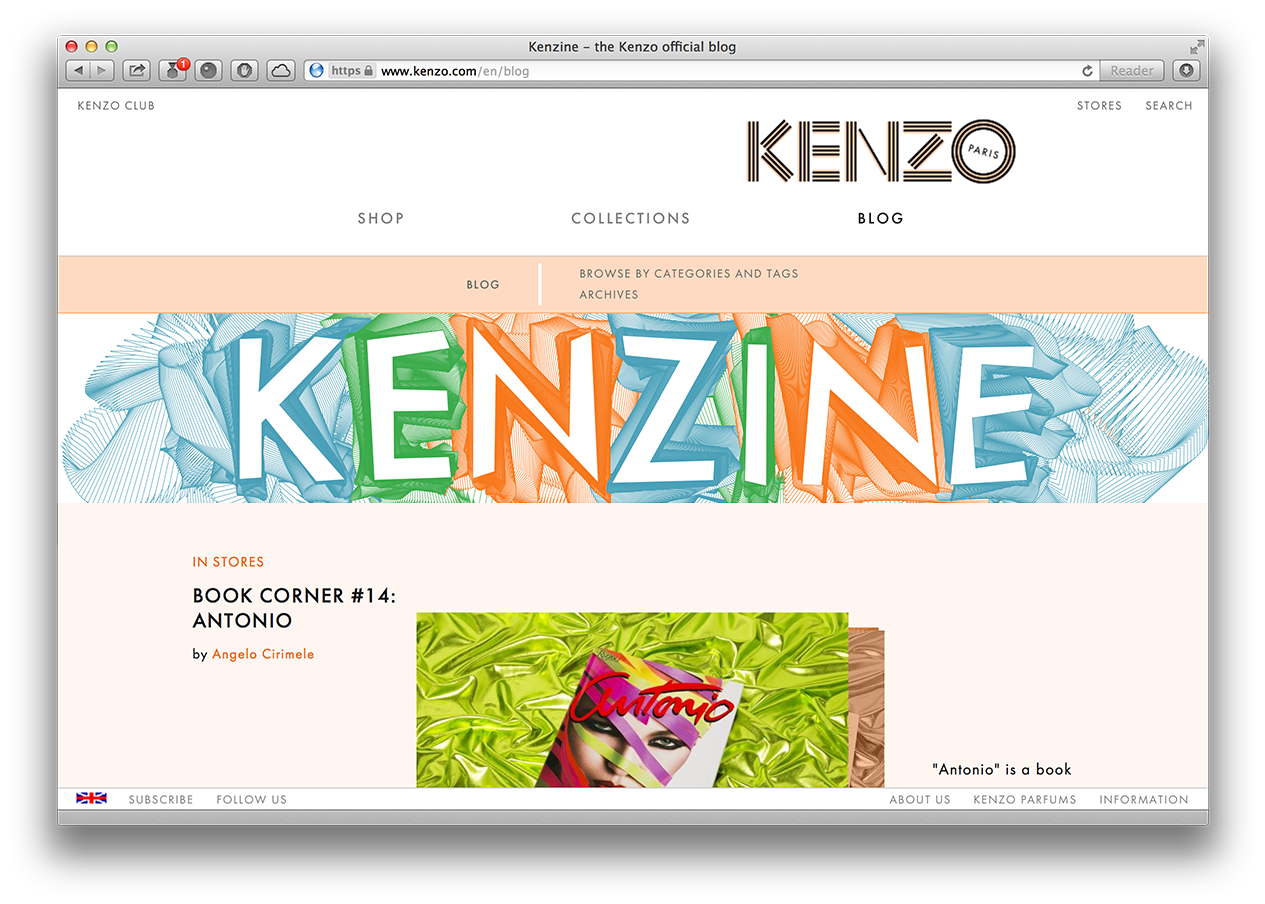The width and height of the screenshot is (1265, 904).
Task: Open the iCloud Tabs cloud icon
Action: click(x=281, y=71)
